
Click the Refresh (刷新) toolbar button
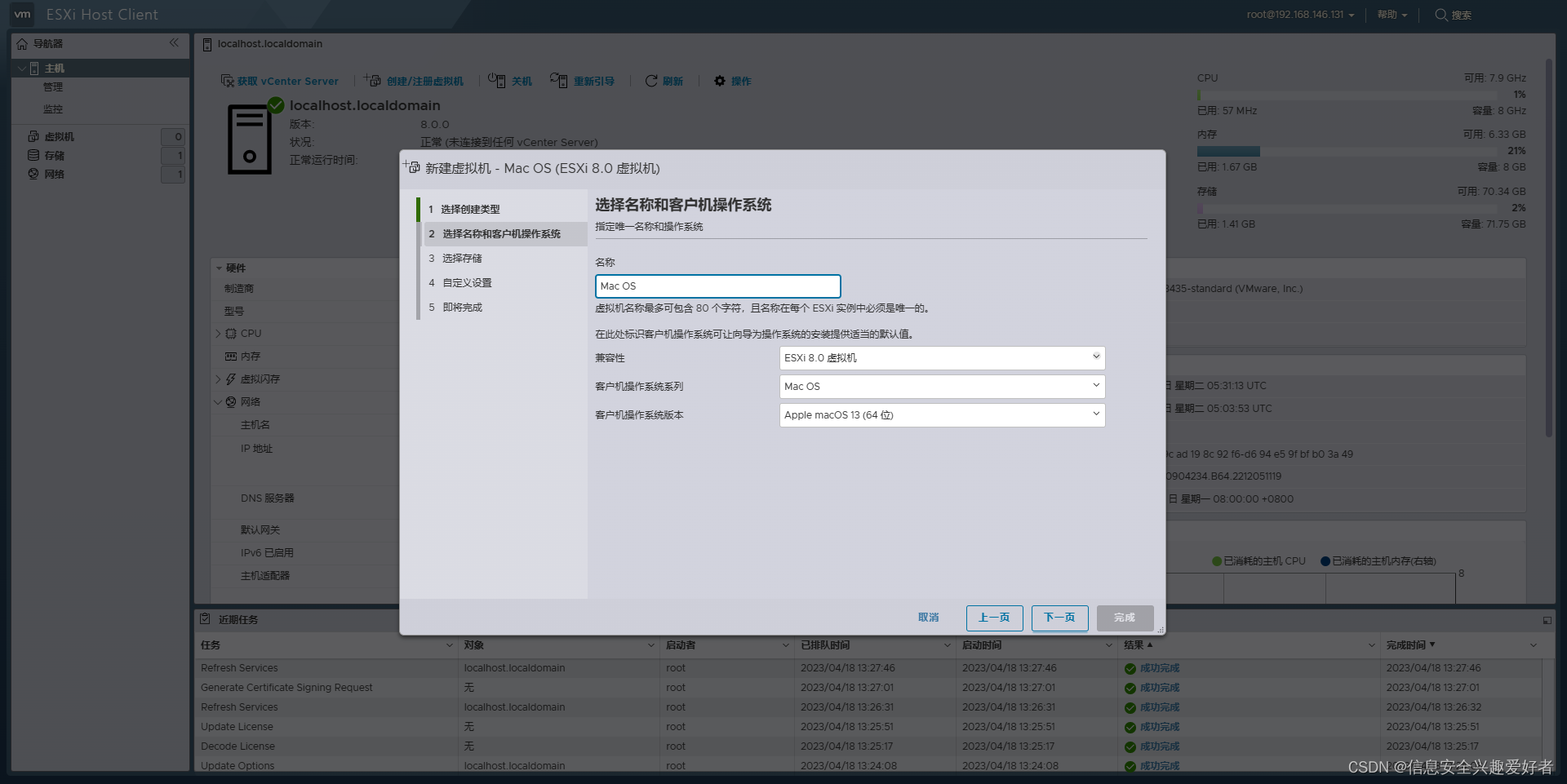[664, 81]
